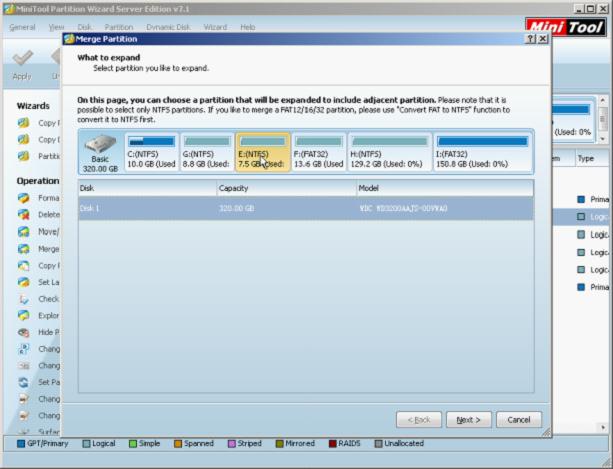Viewport: 613px width, 469px height.
Task: Click the Disk column header
Action: 147,188
